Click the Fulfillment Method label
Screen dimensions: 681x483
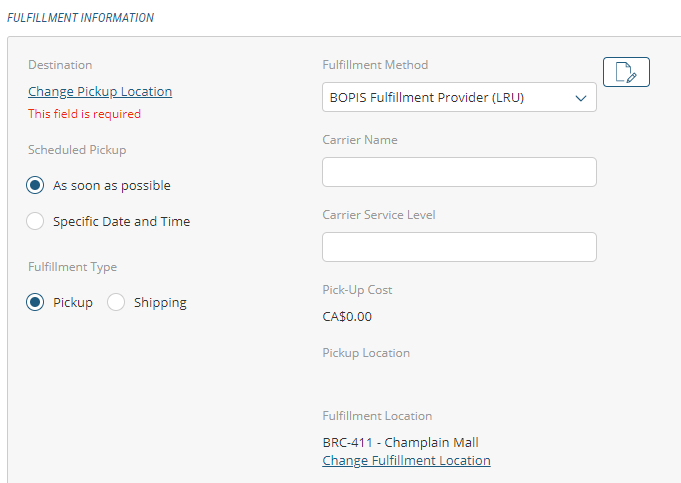pos(375,65)
